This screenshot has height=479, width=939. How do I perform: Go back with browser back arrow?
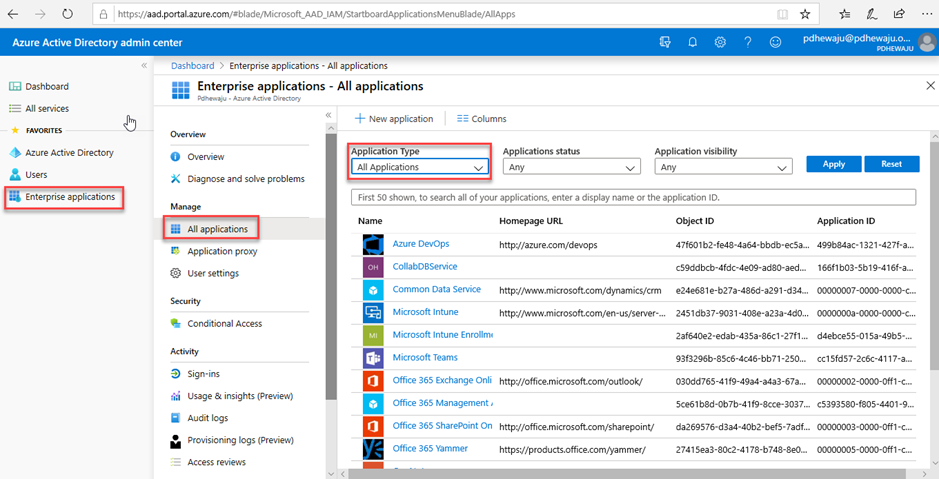(13, 14)
